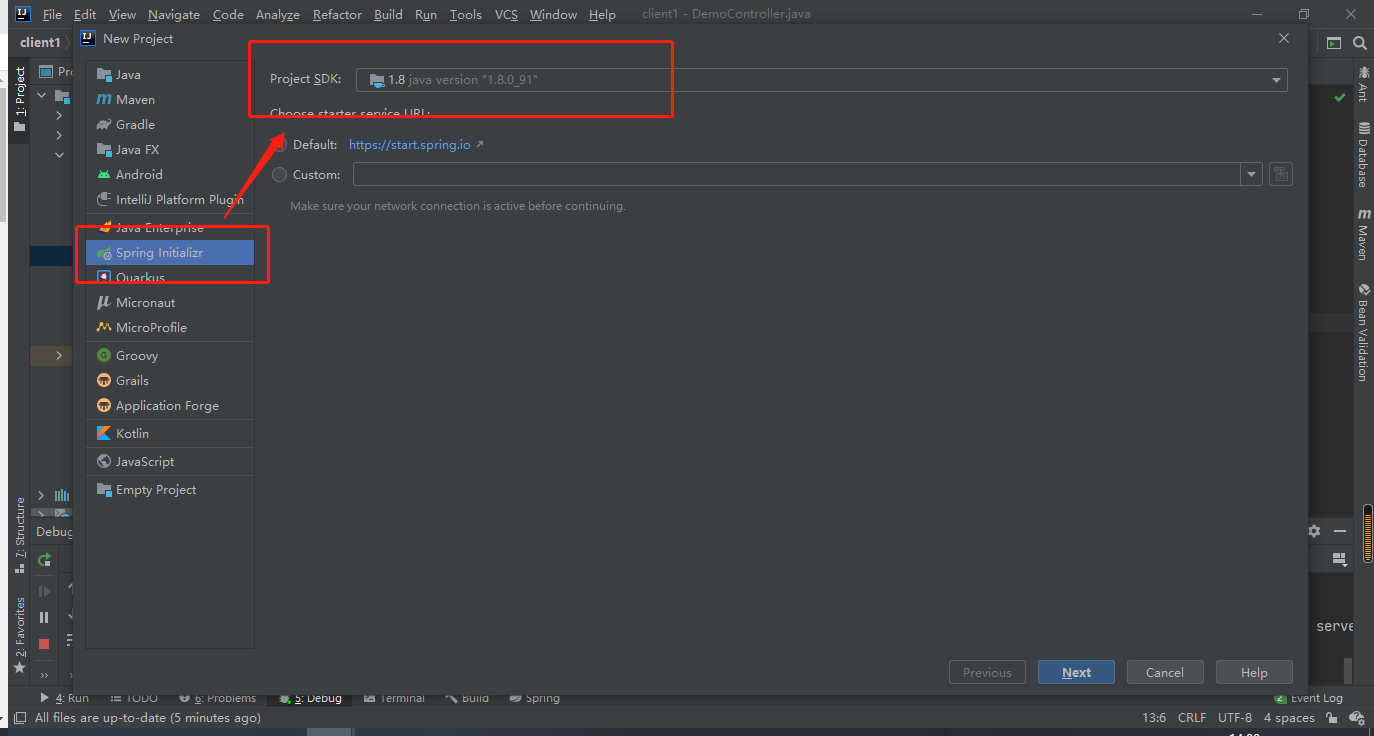Click the Next button
The height and width of the screenshot is (736, 1374).
(x=1076, y=672)
